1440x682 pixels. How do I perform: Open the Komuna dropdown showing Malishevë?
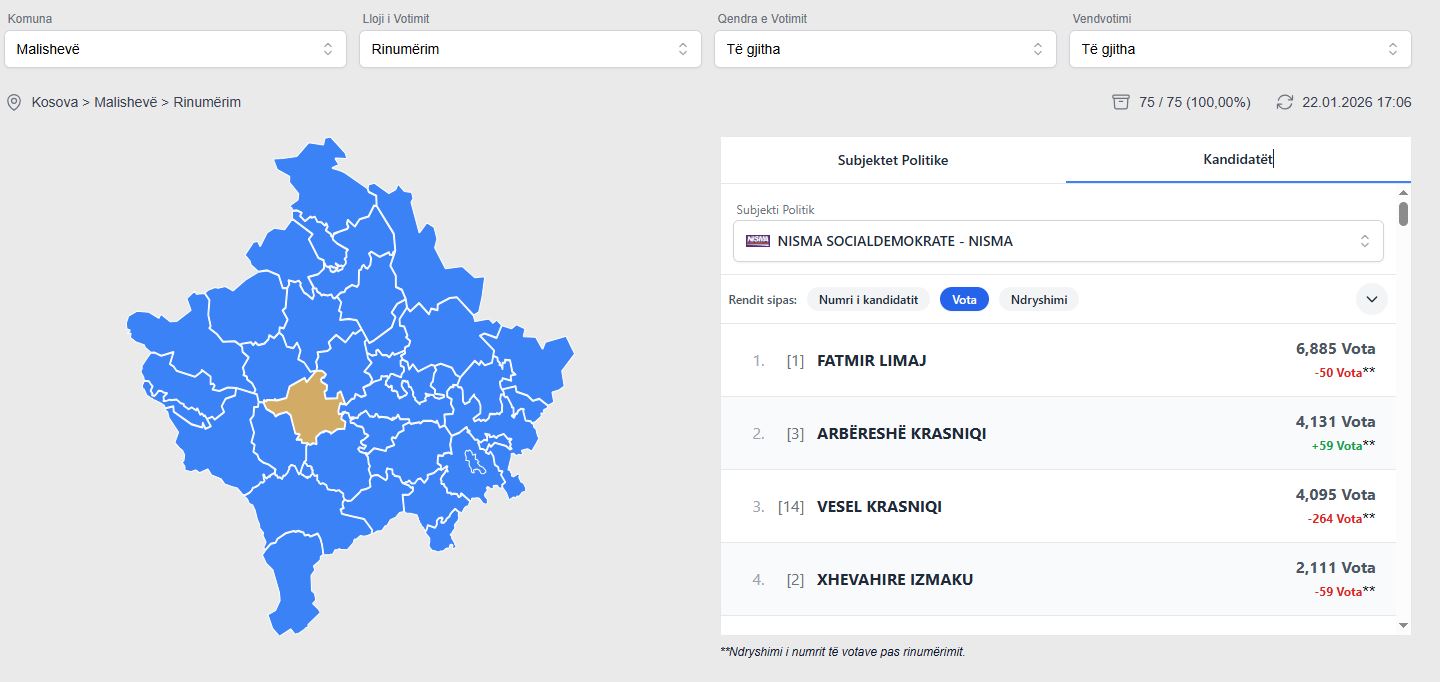click(175, 49)
